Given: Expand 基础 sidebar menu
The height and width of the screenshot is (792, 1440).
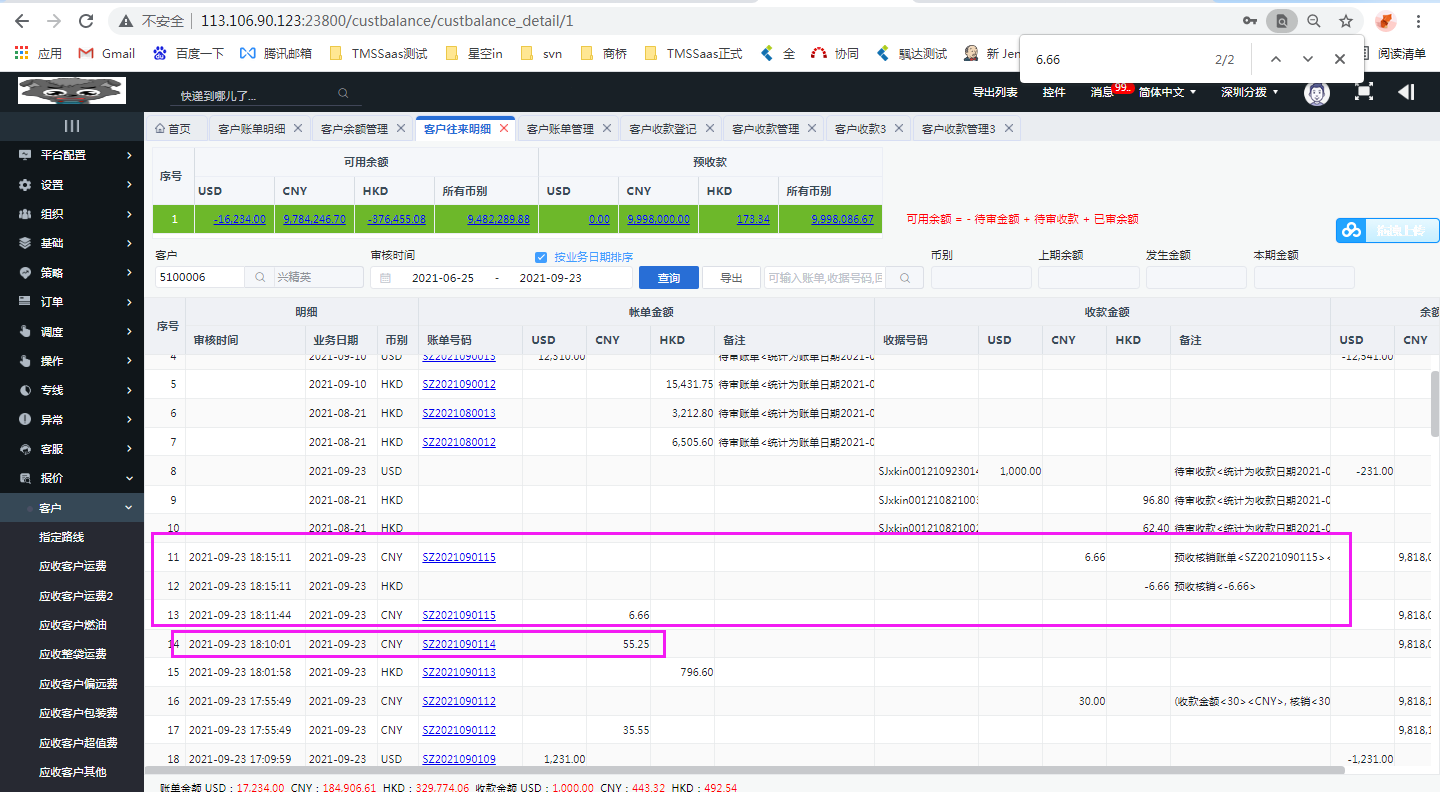Looking at the screenshot, I should click(72, 243).
